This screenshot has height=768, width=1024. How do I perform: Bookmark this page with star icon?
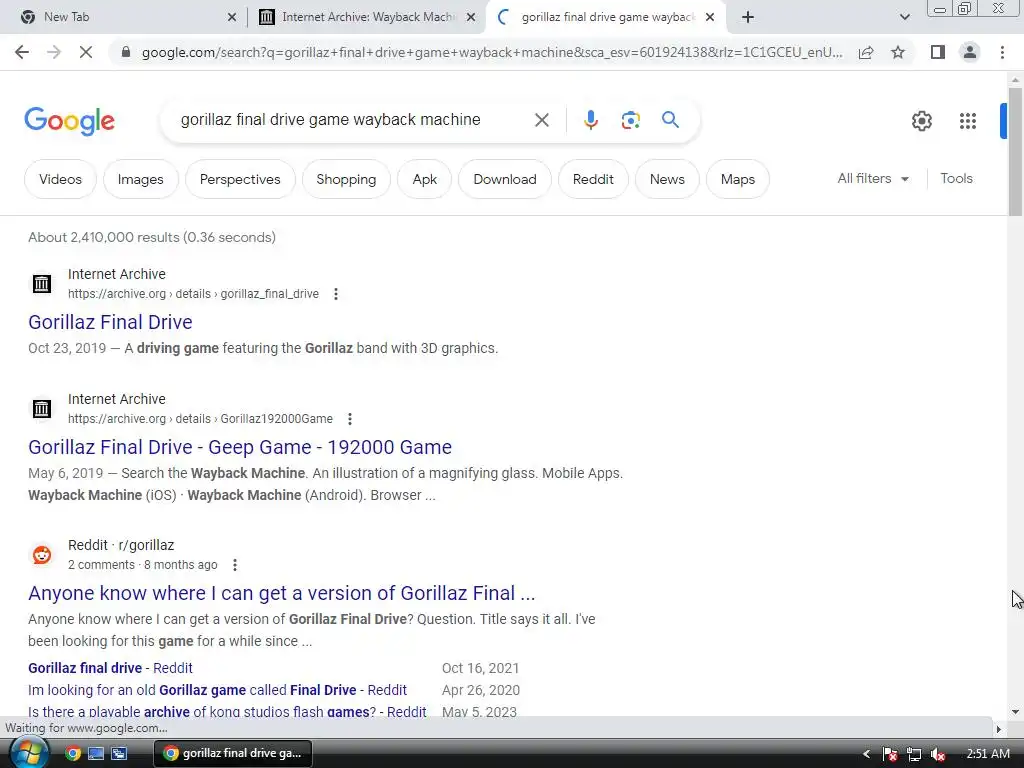pyautogui.click(x=898, y=52)
